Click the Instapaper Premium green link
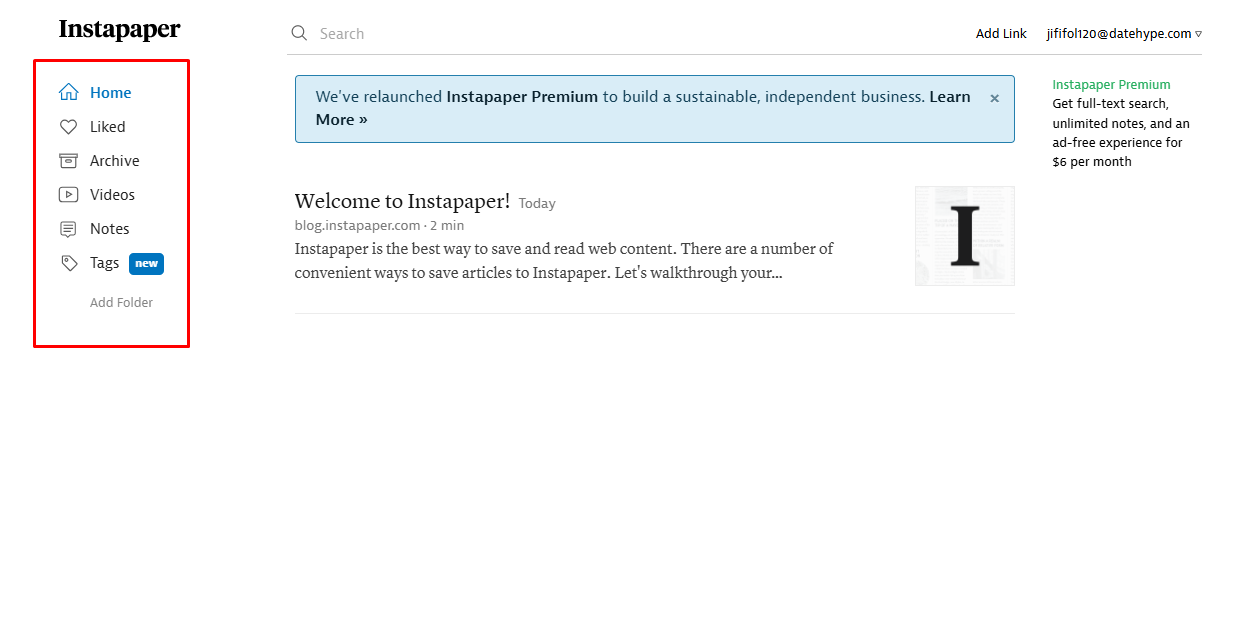 tap(1111, 85)
